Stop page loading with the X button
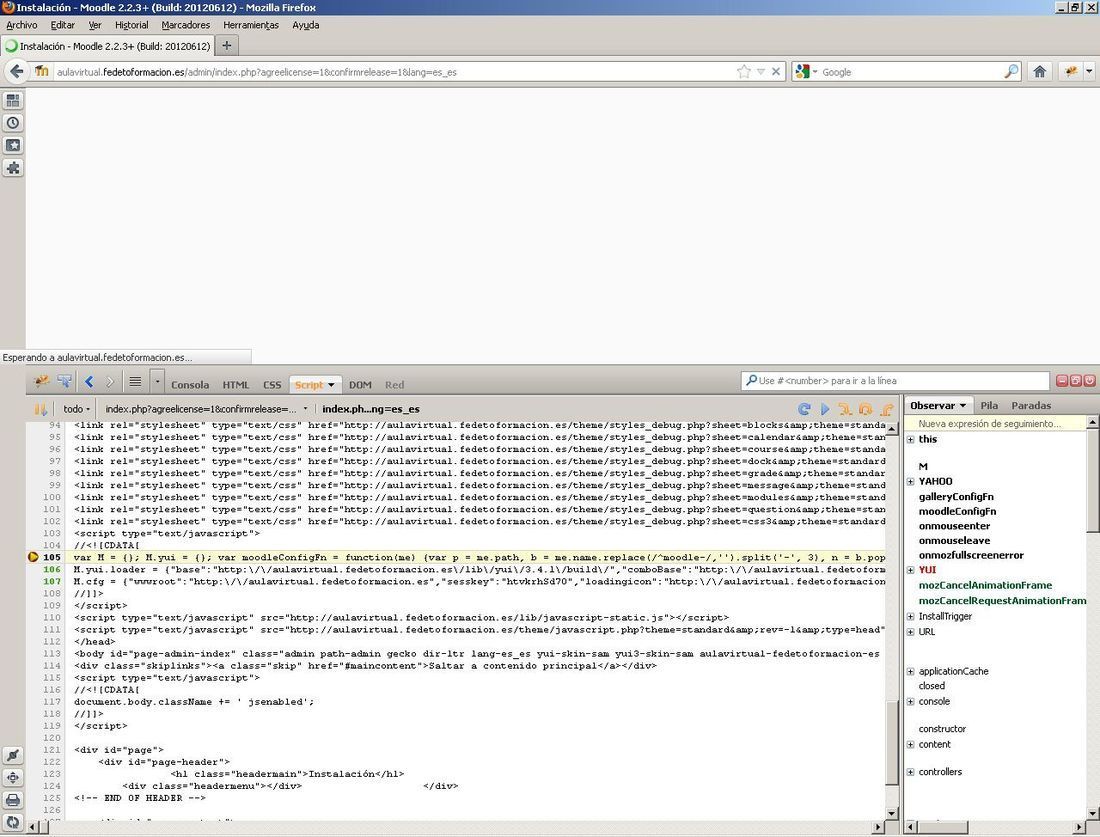1100x837 pixels. pos(776,72)
